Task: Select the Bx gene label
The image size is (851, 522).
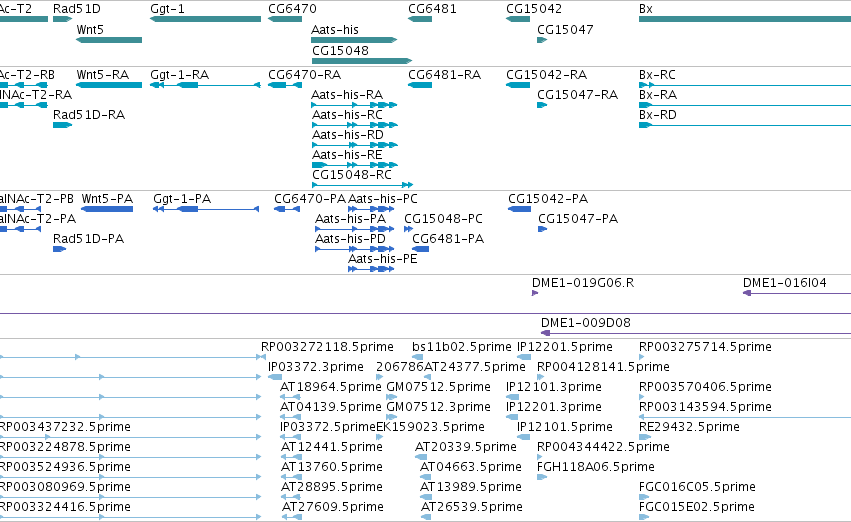Action: click(x=646, y=9)
